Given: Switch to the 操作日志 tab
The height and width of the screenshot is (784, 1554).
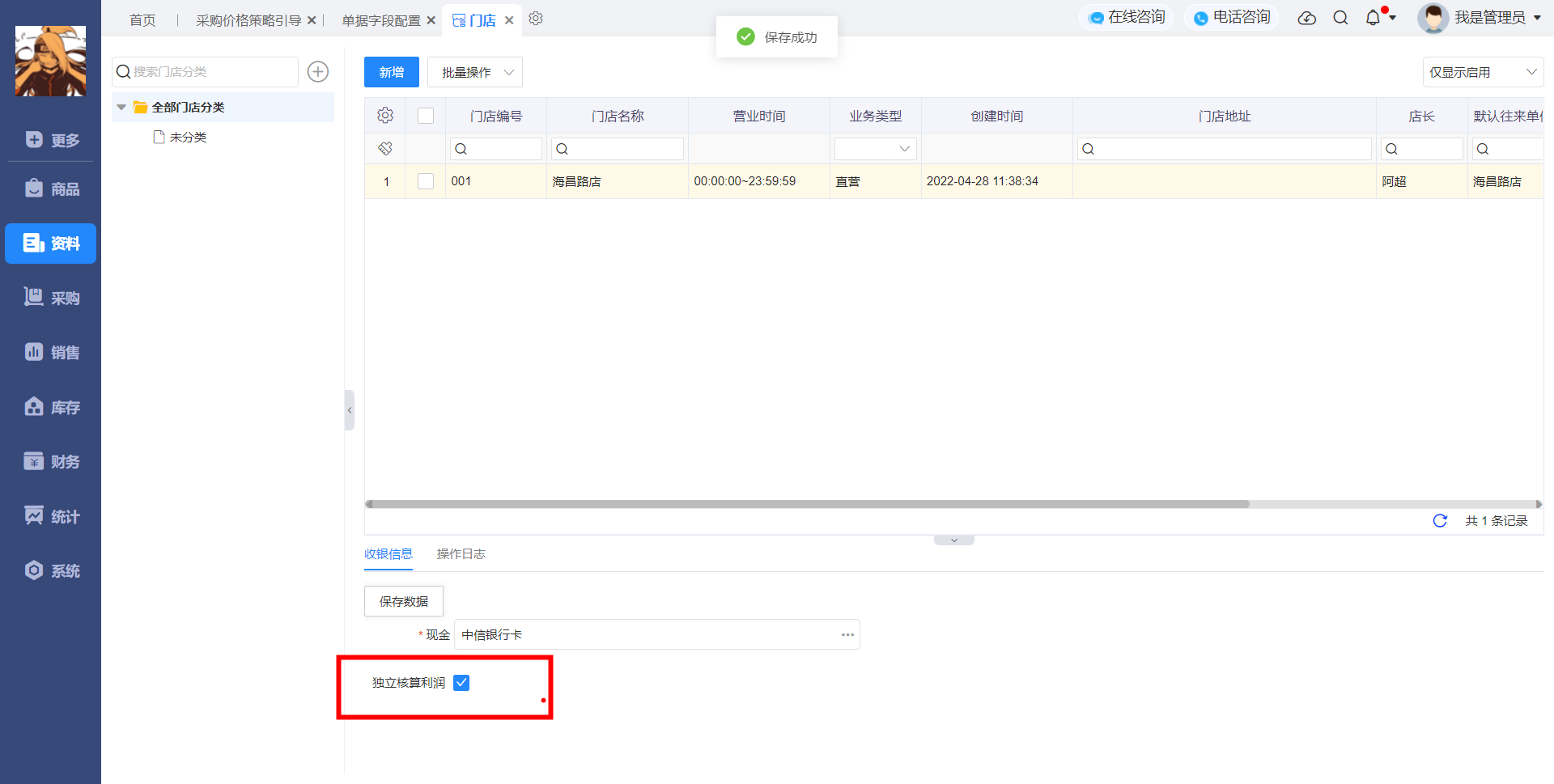Looking at the screenshot, I should (461, 554).
